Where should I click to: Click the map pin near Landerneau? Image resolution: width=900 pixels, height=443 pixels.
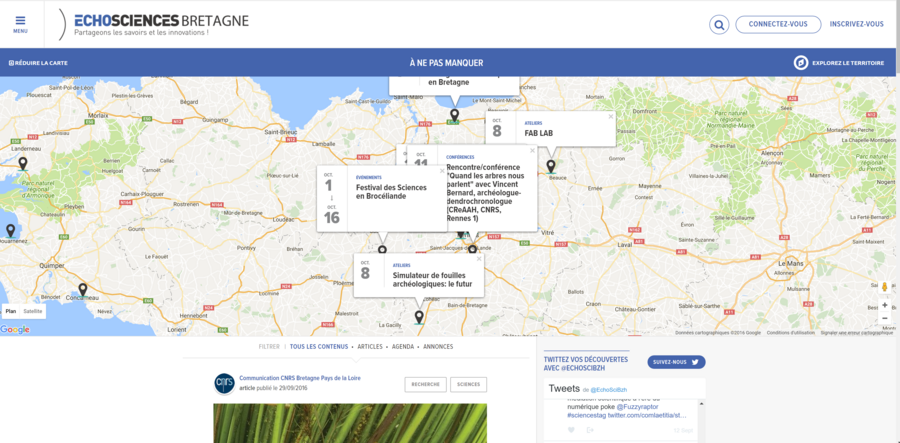point(23,163)
